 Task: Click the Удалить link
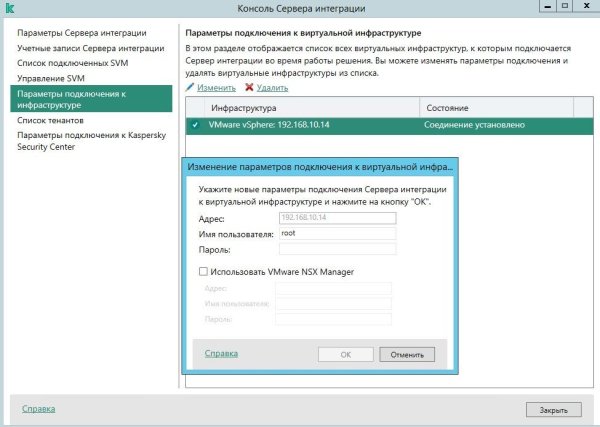(272, 88)
